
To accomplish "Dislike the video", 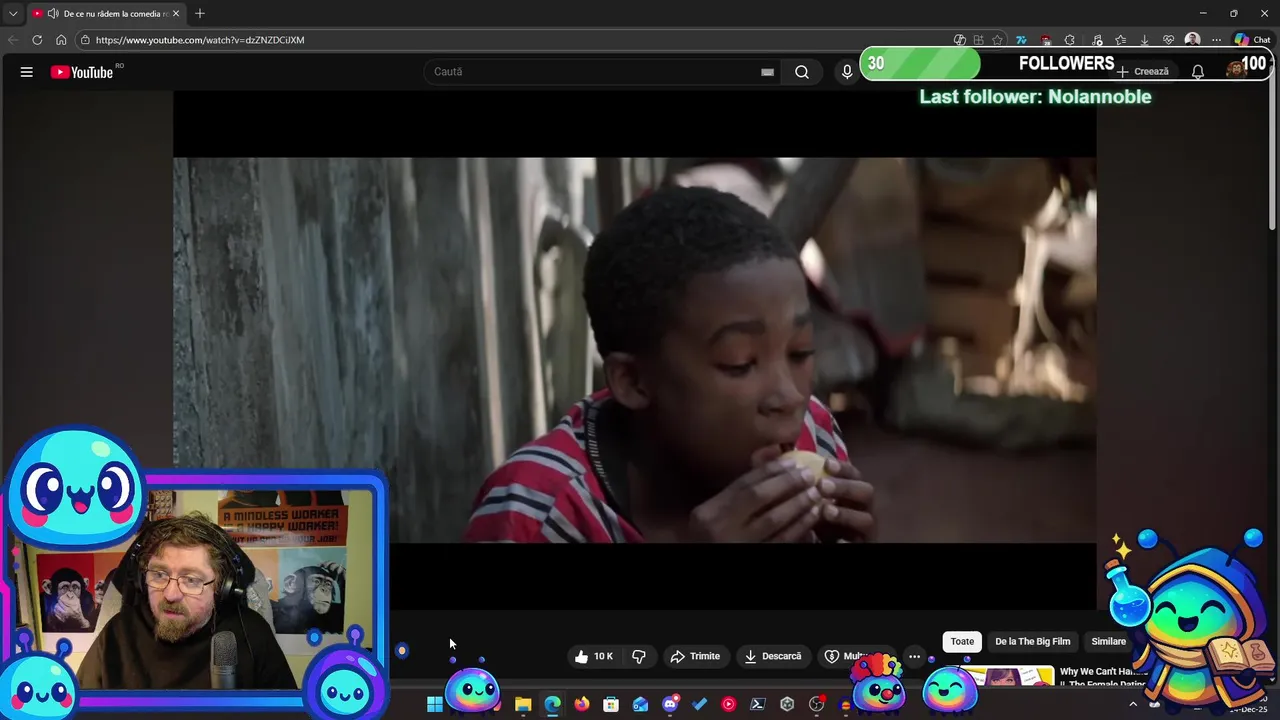I will coord(639,656).
